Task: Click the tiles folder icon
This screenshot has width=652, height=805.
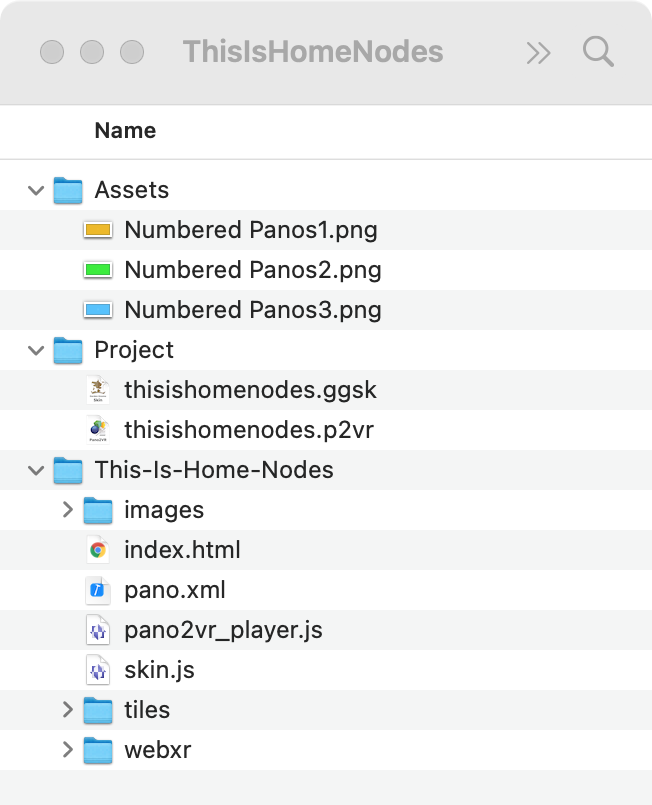Action: (98, 711)
